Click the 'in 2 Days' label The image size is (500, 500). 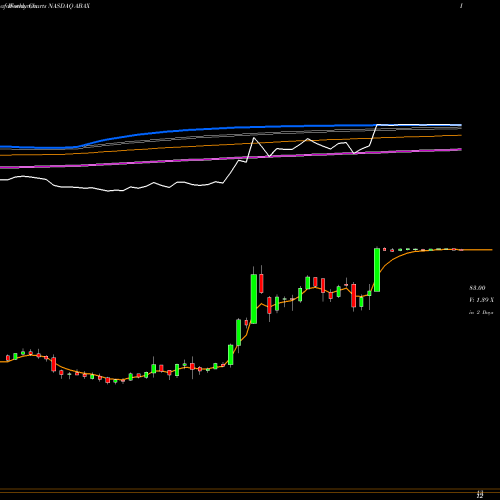(x=481, y=313)
